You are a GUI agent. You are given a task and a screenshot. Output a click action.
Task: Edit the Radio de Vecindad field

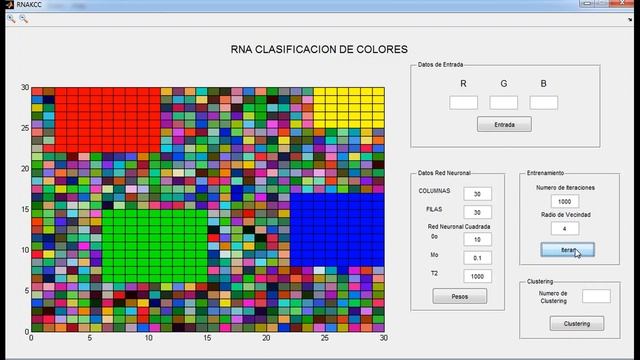coord(564,229)
